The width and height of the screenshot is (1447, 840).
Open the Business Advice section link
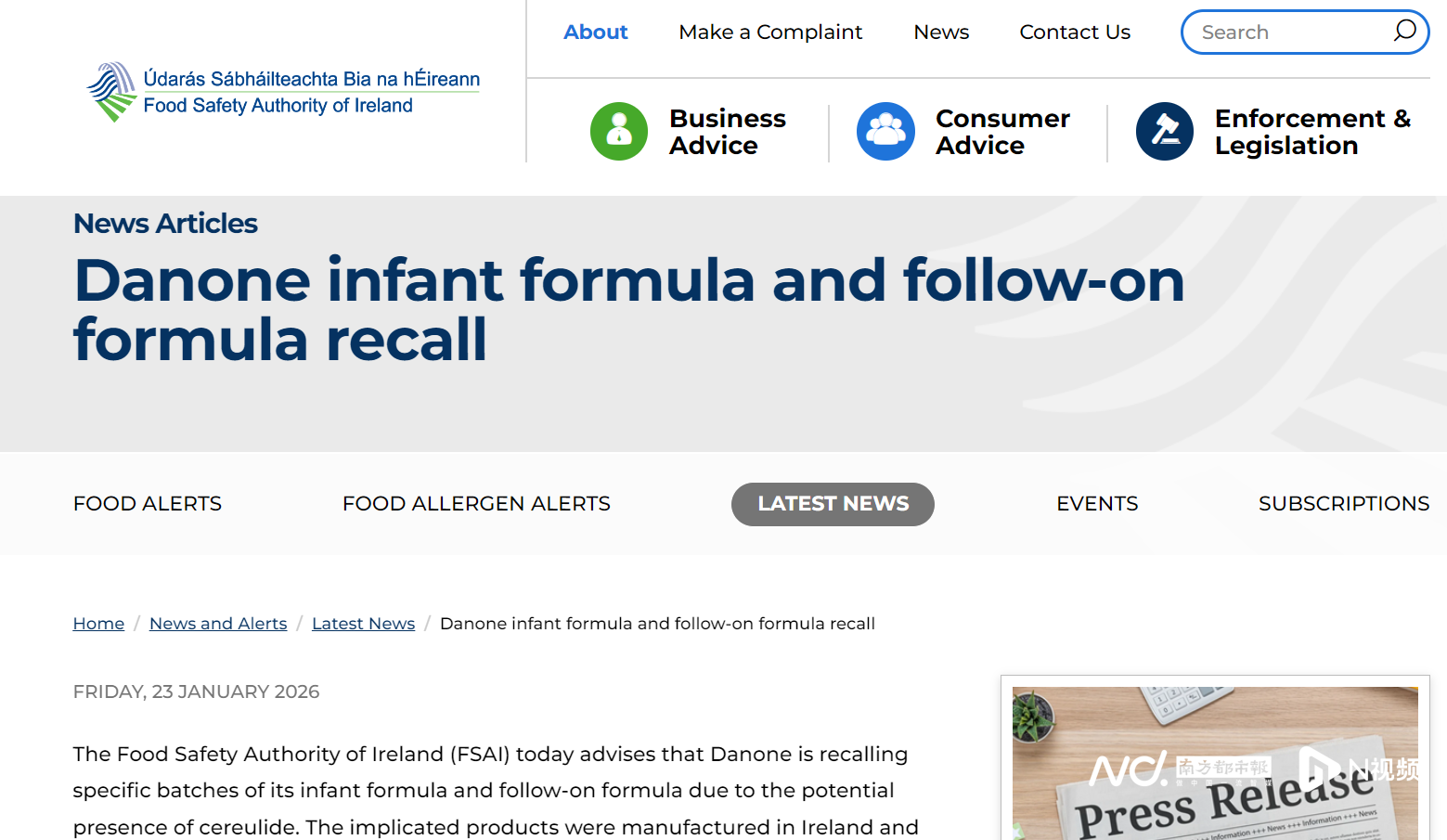[728, 132]
